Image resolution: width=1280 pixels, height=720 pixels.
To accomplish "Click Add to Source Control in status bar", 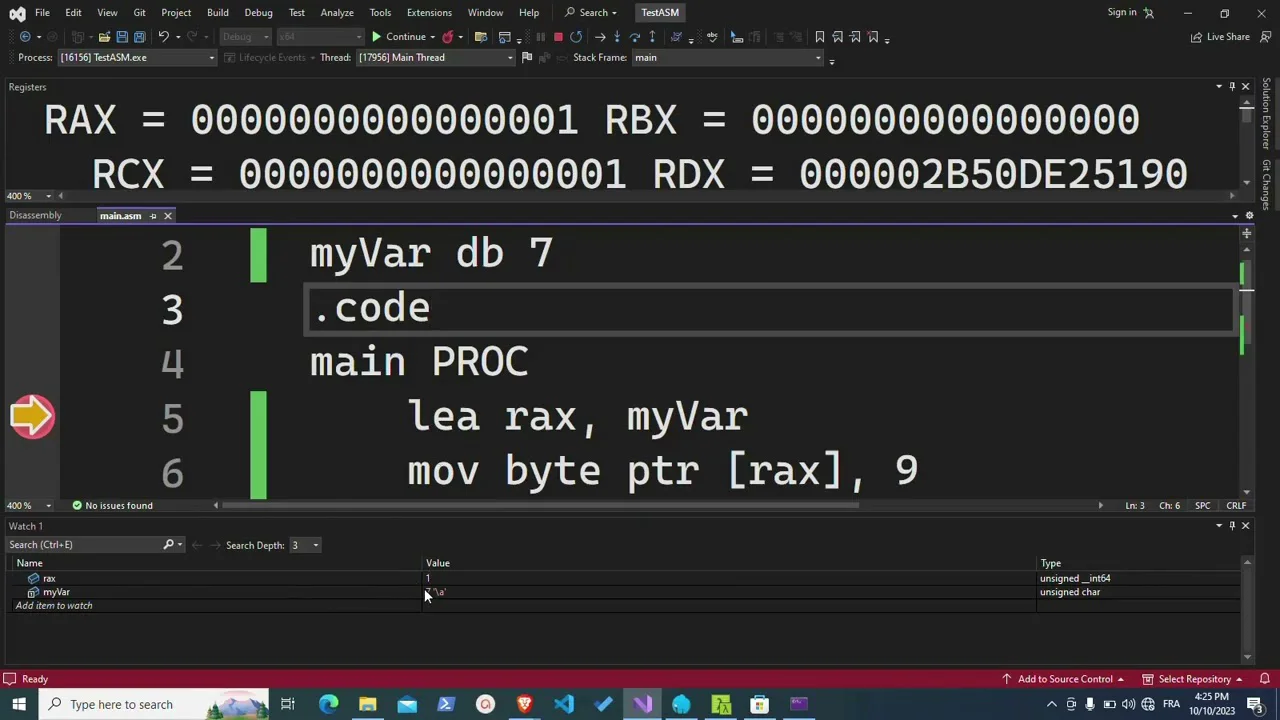I will [1064, 679].
